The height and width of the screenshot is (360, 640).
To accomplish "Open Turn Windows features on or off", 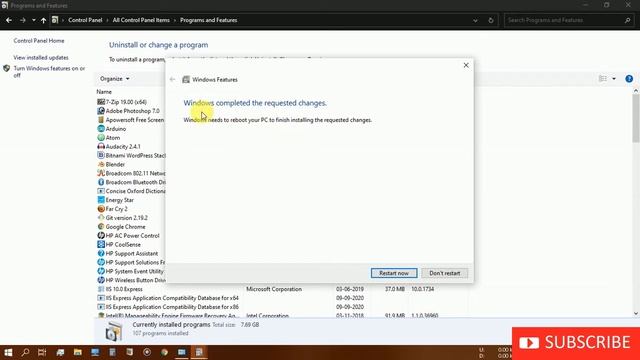I will coord(49,72).
